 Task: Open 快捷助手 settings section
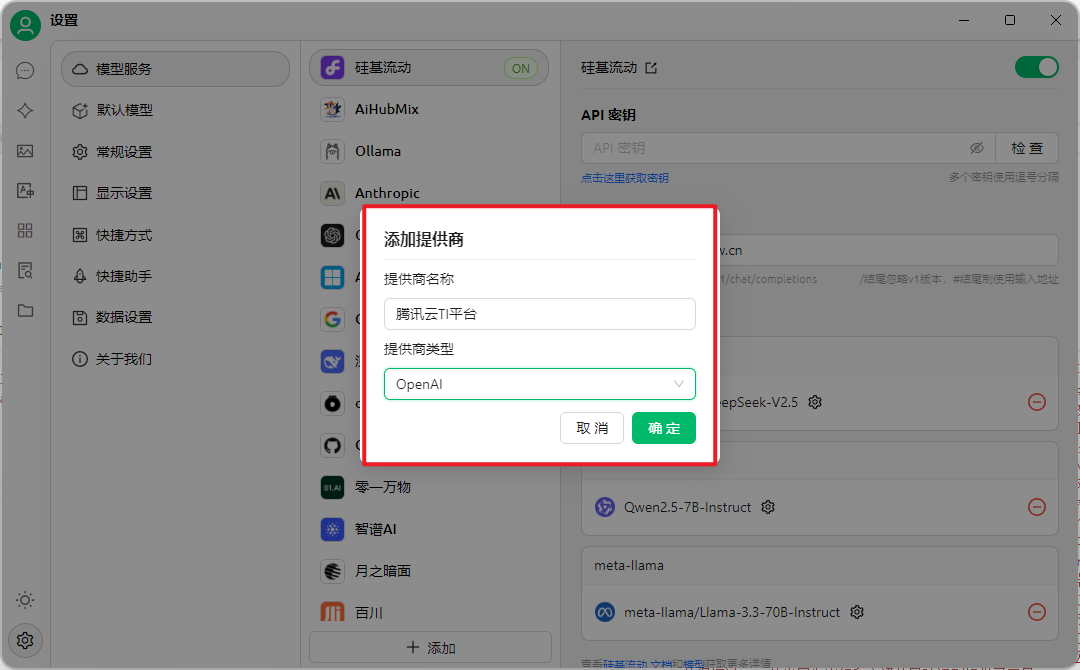[176, 276]
